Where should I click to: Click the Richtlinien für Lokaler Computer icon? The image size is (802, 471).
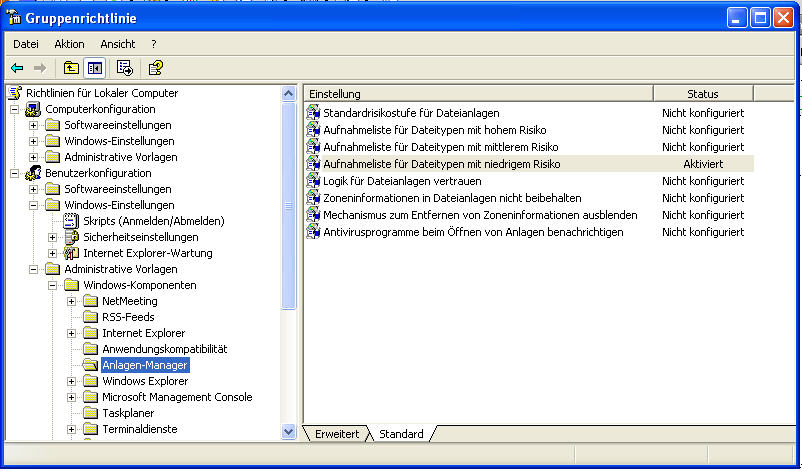pos(15,93)
